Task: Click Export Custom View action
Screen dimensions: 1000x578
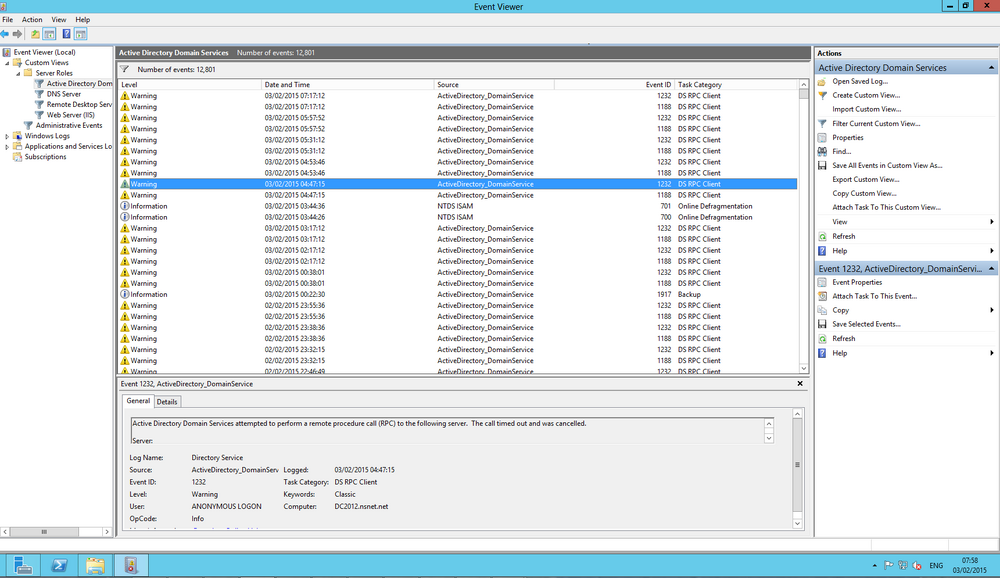Action: click(865, 179)
